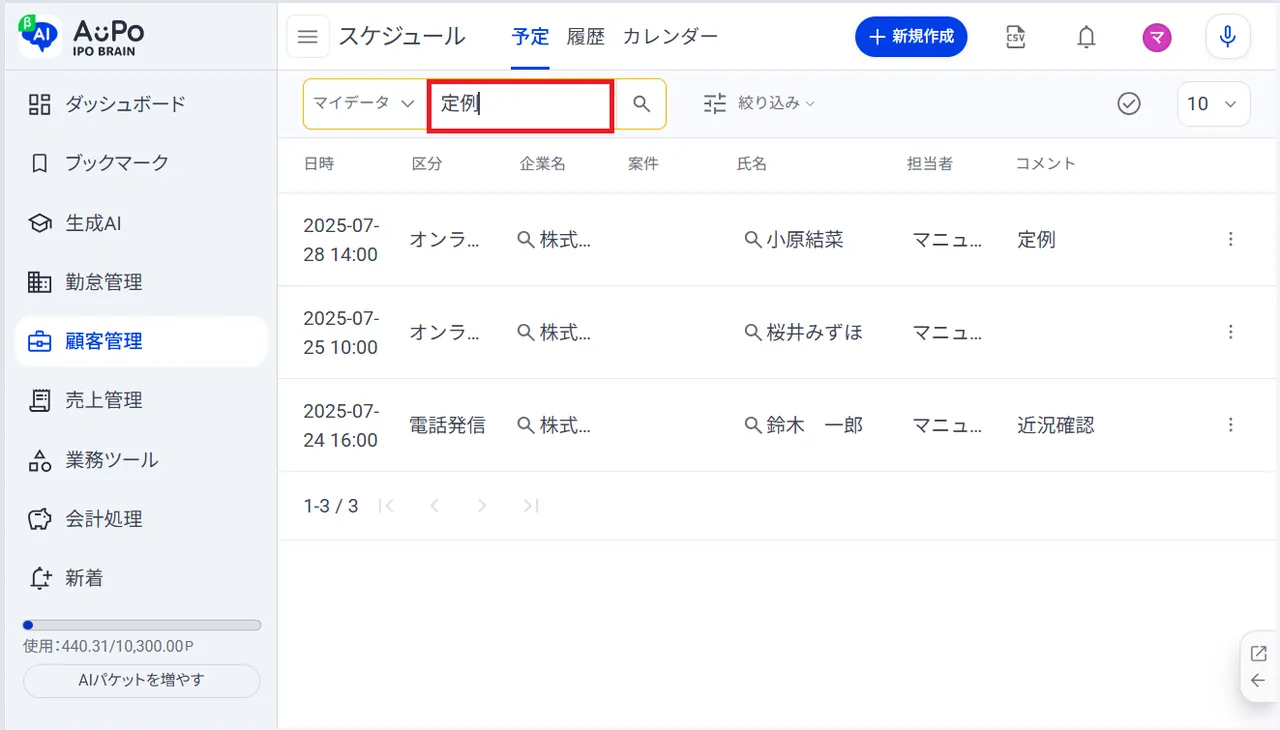Open the rows-per-page 10 dropdown
The width and height of the screenshot is (1280, 730).
(1214, 104)
